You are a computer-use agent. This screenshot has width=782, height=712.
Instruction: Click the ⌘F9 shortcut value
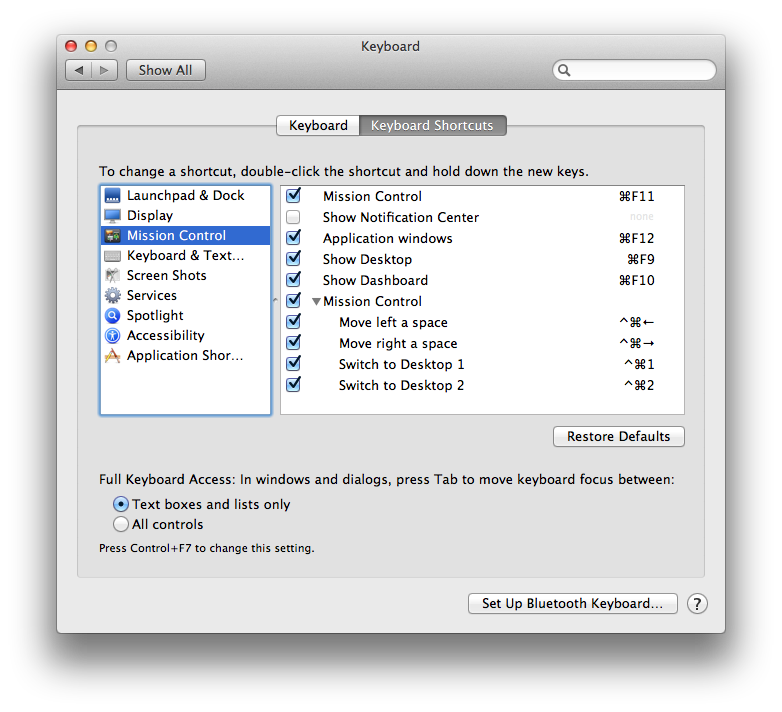(x=640, y=259)
